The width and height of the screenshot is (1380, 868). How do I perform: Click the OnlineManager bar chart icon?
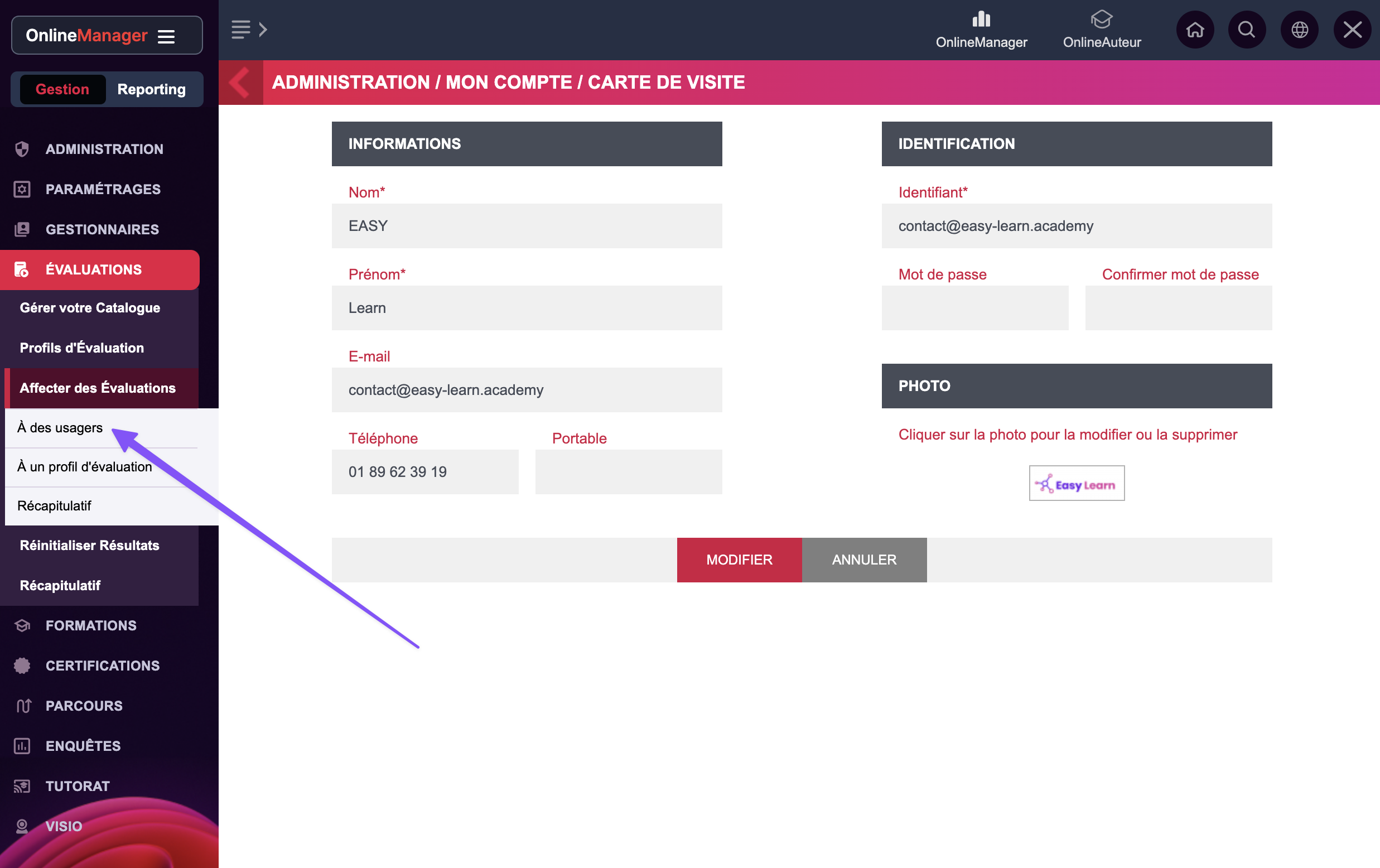pos(981,20)
